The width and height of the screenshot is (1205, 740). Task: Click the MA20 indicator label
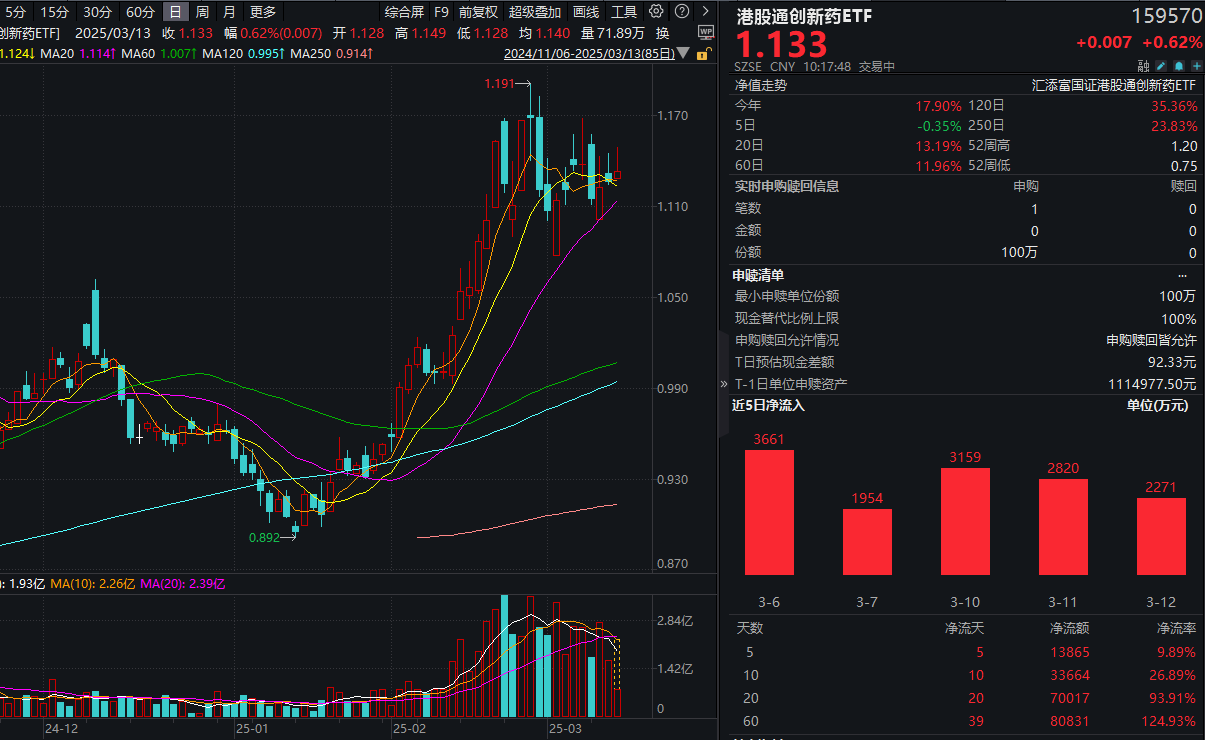pos(59,53)
